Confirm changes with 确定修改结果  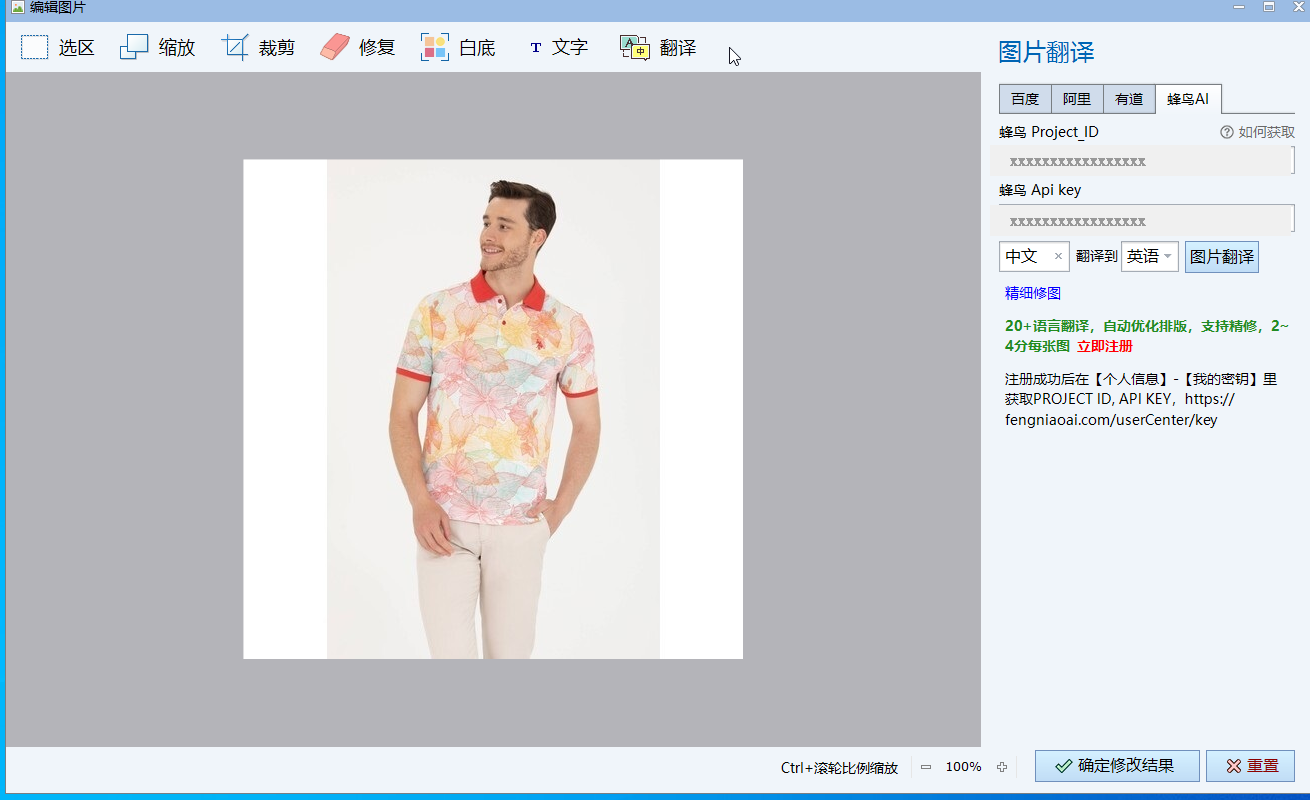[1116, 765]
